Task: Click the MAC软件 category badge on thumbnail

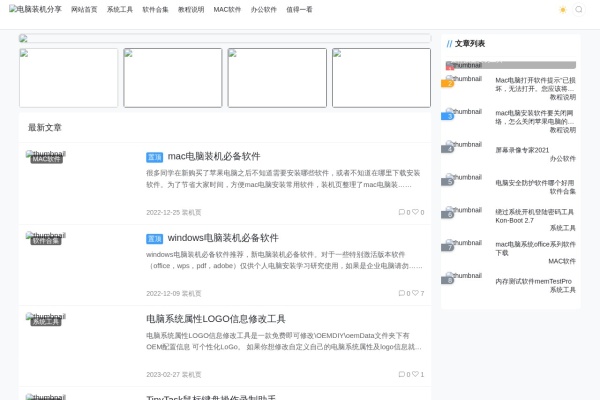Action: tap(46, 159)
